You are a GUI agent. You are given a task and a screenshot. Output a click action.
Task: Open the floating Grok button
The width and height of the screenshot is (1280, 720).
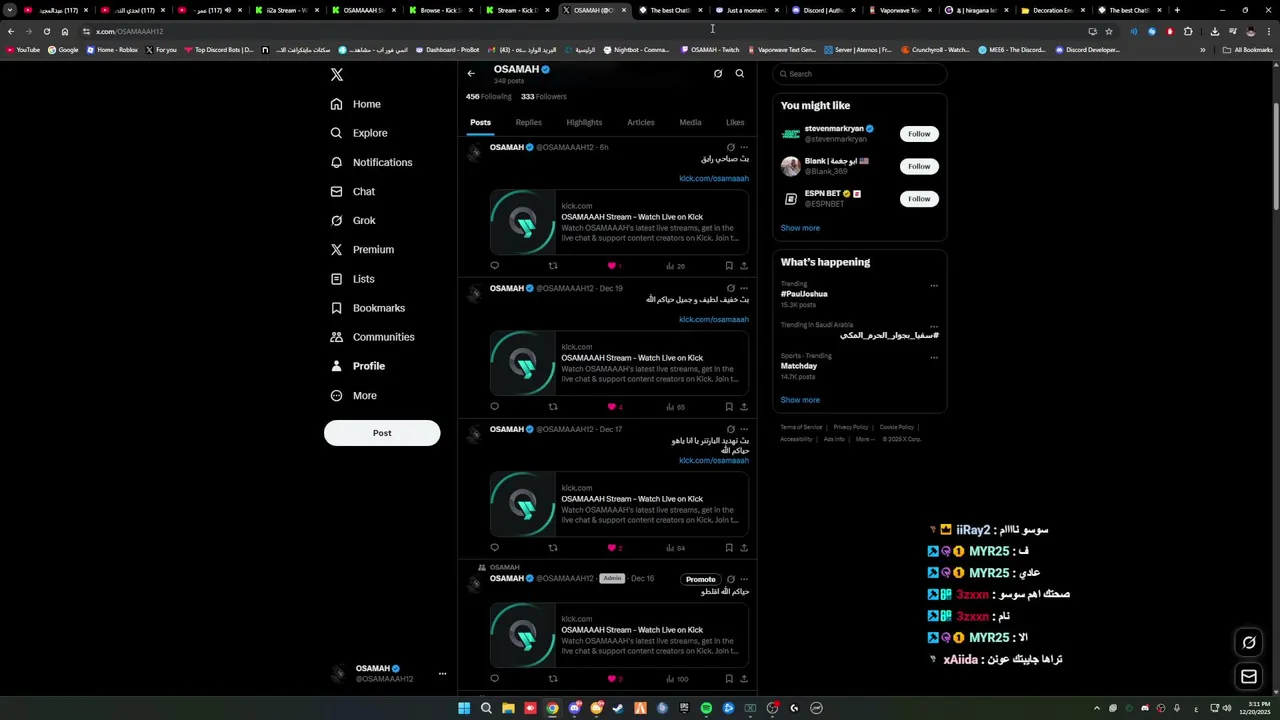pyautogui.click(x=1249, y=643)
